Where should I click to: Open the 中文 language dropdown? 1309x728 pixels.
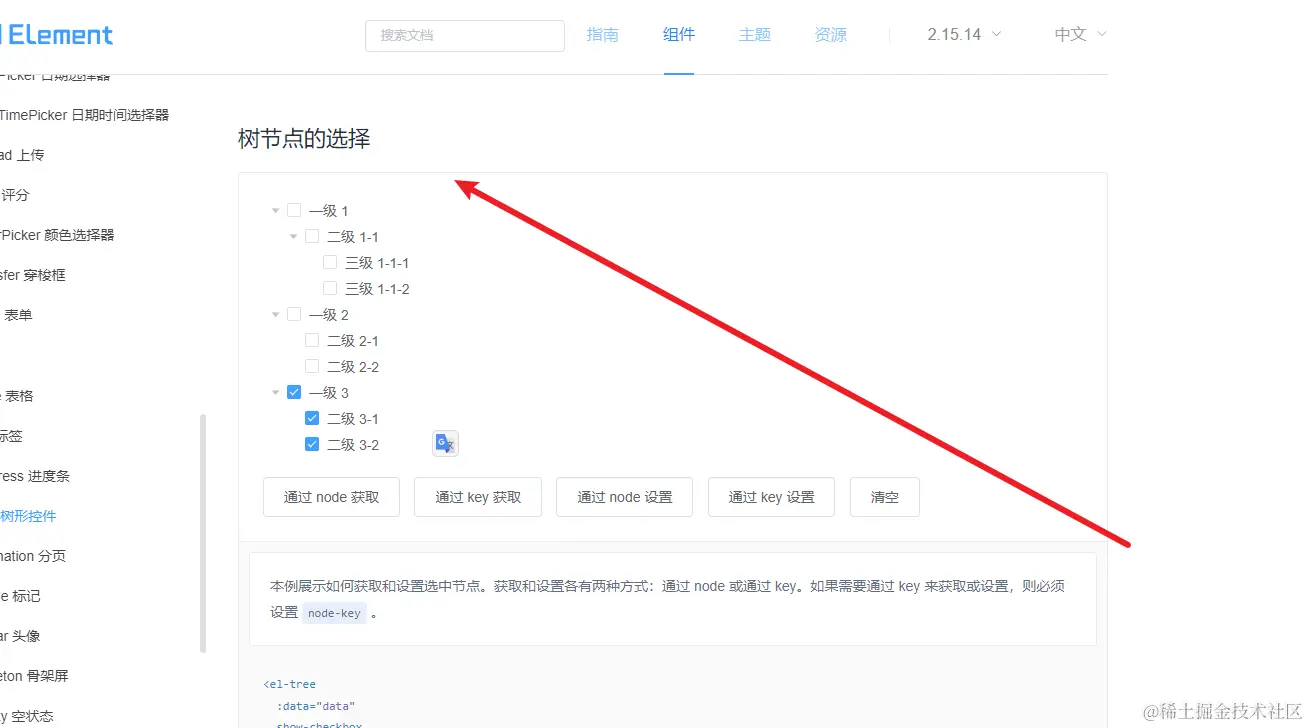click(x=1080, y=35)
